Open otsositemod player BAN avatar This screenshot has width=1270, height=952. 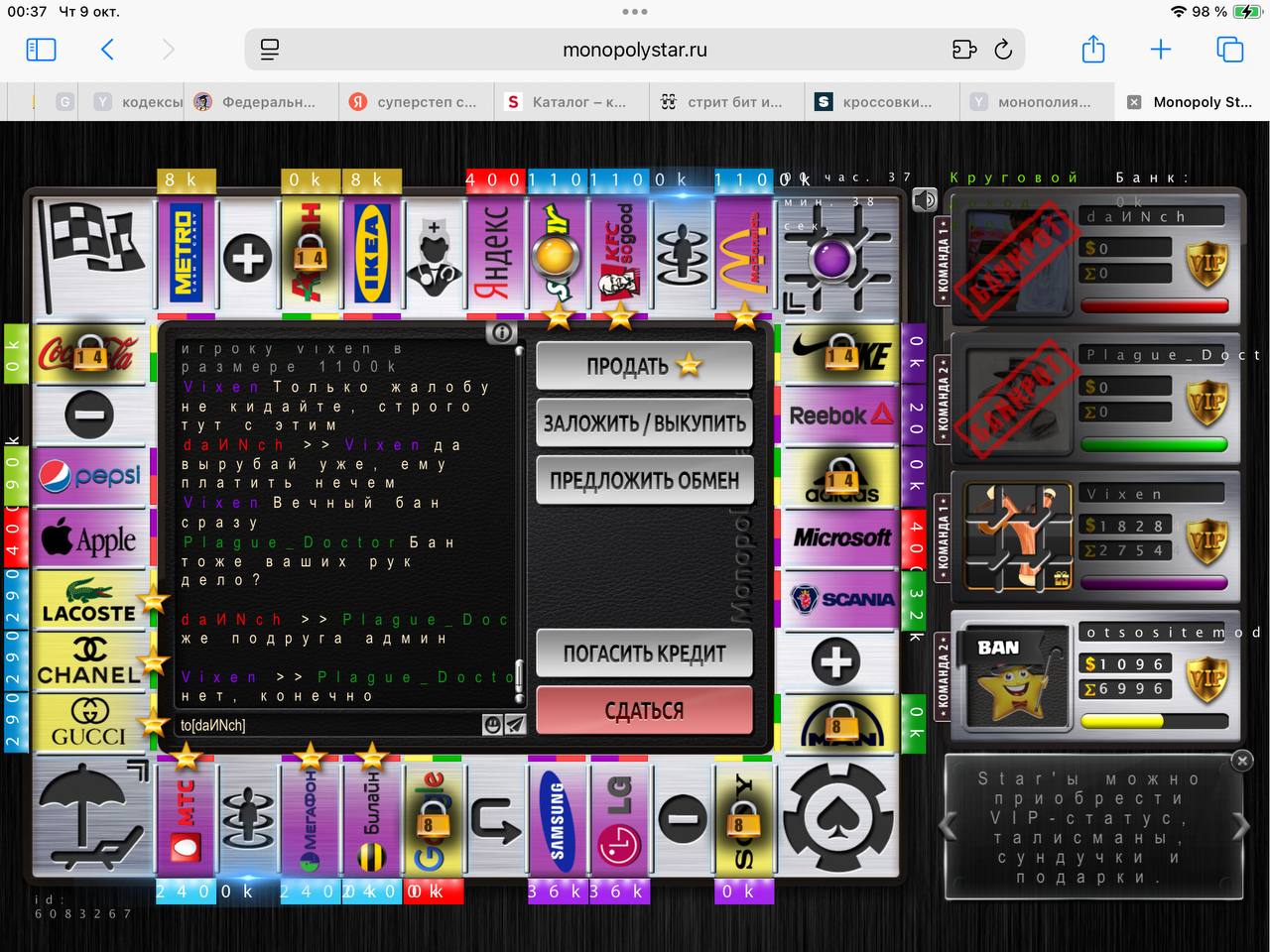1016,674
